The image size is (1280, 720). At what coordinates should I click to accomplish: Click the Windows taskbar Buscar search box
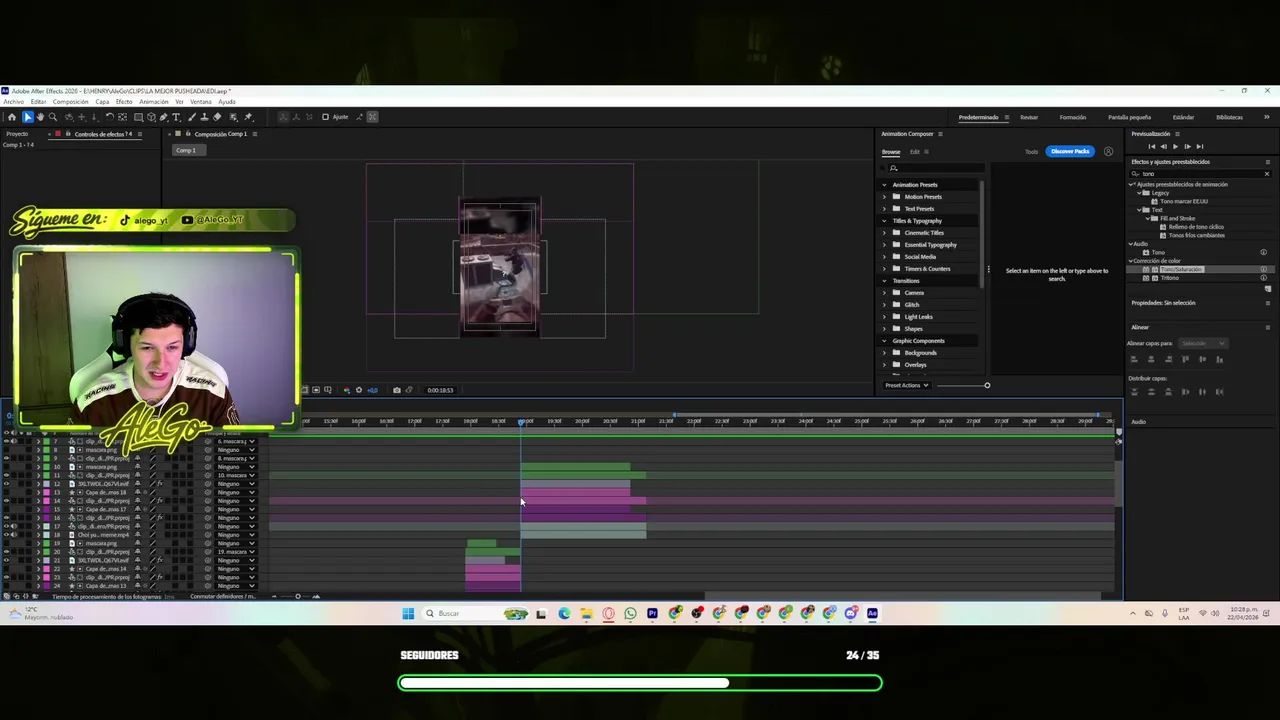click(x=475, y=613)
